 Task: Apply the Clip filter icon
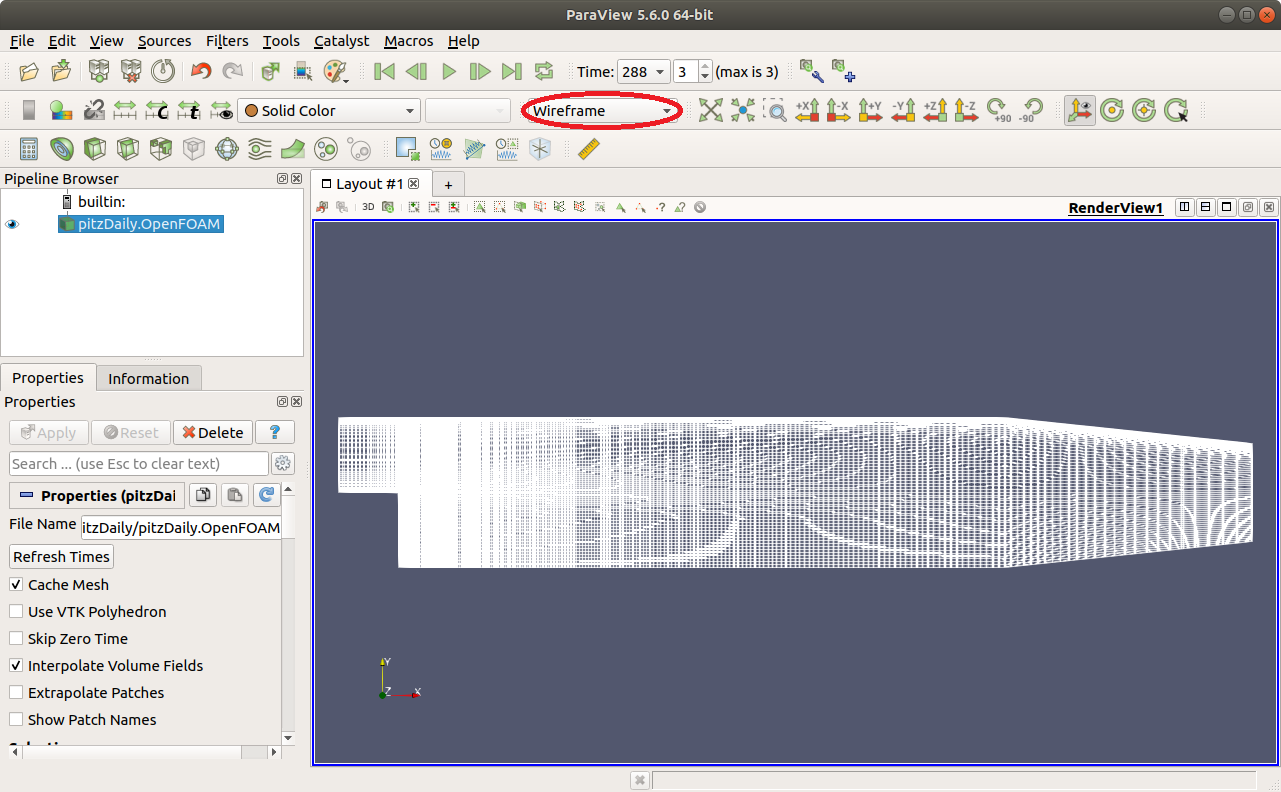(95, 150)
